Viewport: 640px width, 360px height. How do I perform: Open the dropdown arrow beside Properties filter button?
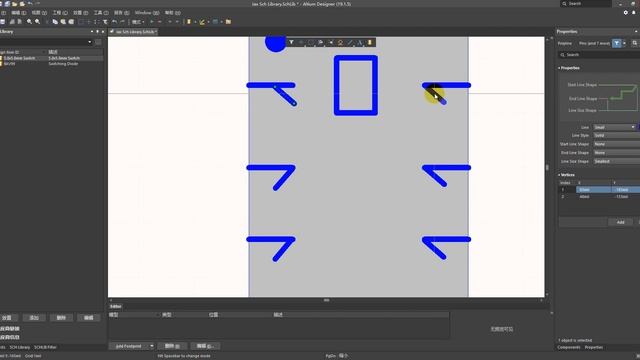point(624,43)
